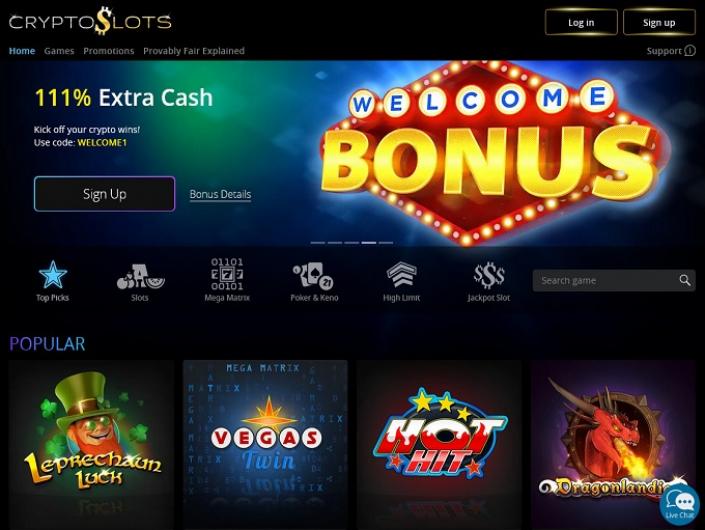This screenshot has height=530, width=705.
Task: Go to the Games menu item
Action: pyautogui.click(x=59, y=51)
